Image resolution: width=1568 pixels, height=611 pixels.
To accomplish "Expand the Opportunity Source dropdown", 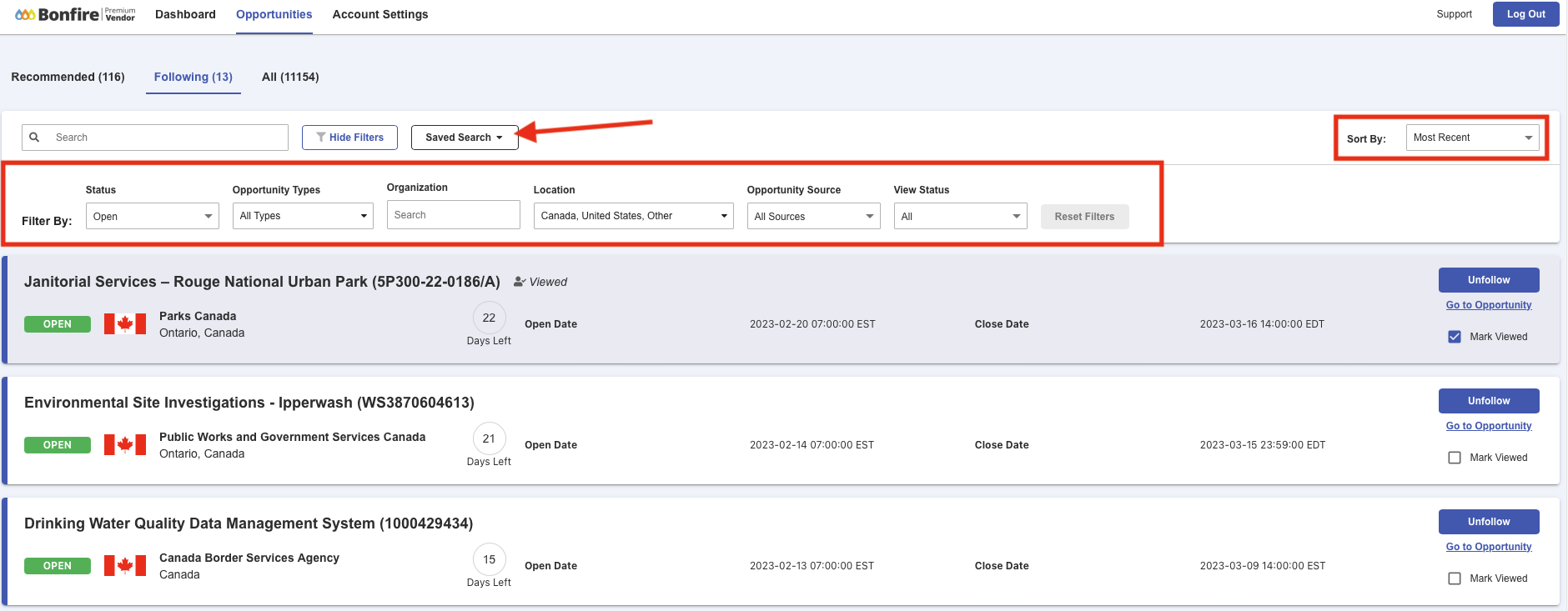I will tap(814, 216).
